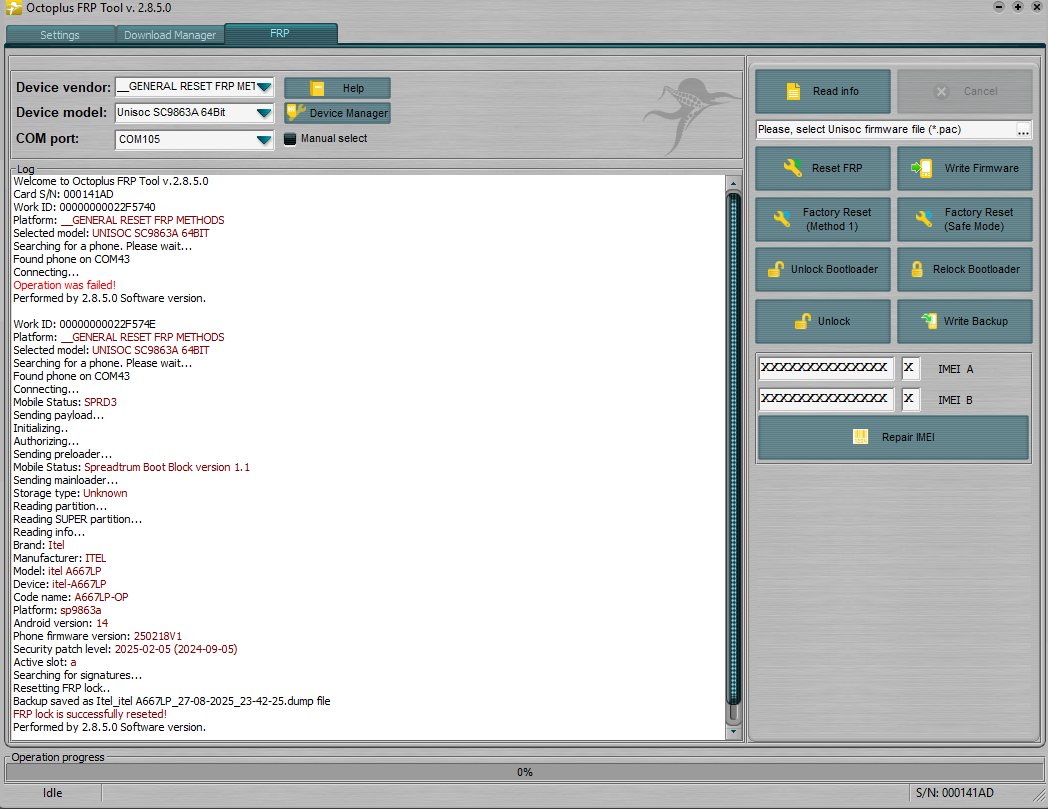This screenshot has width=1048, height=809.
Task: Click the Octoplus app icon in title bar
Action: point(13,8)
